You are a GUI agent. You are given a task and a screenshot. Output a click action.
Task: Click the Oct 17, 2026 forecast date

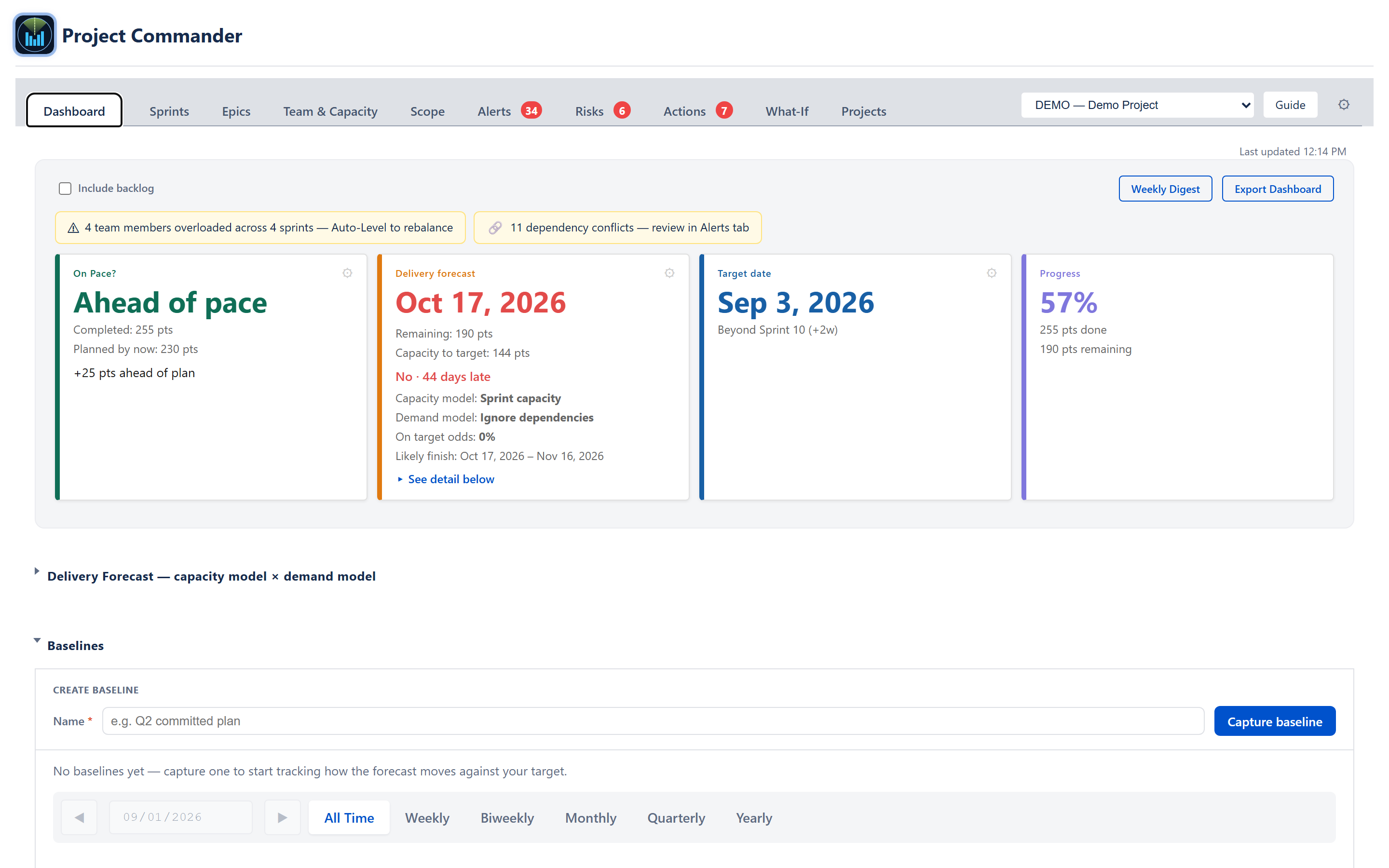tap(480, 302)
